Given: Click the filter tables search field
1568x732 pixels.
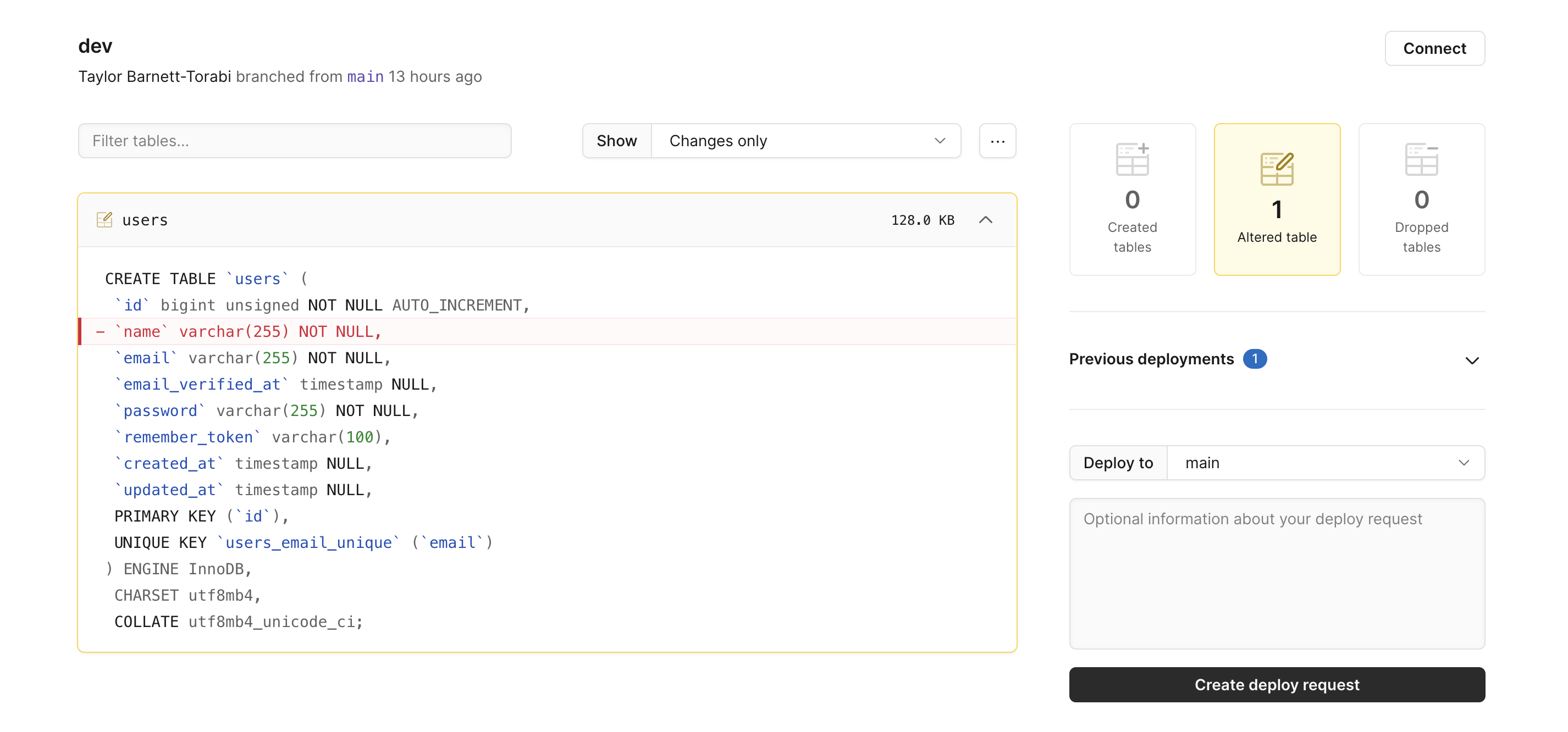Looking at the screenshot, I should [x=295, y=141].
